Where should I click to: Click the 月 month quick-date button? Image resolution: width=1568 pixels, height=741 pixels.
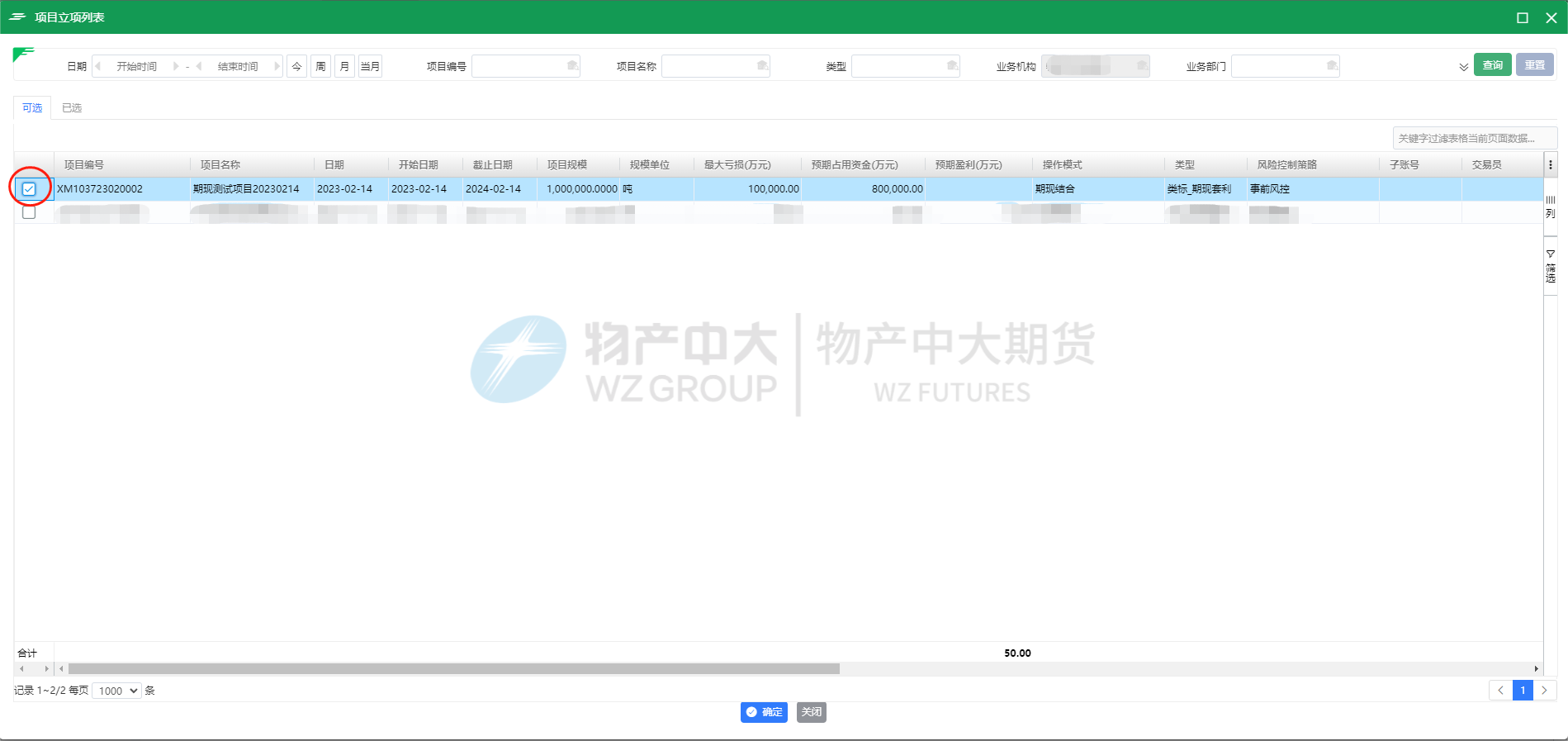pyautogui.click(x=344, y=66)
